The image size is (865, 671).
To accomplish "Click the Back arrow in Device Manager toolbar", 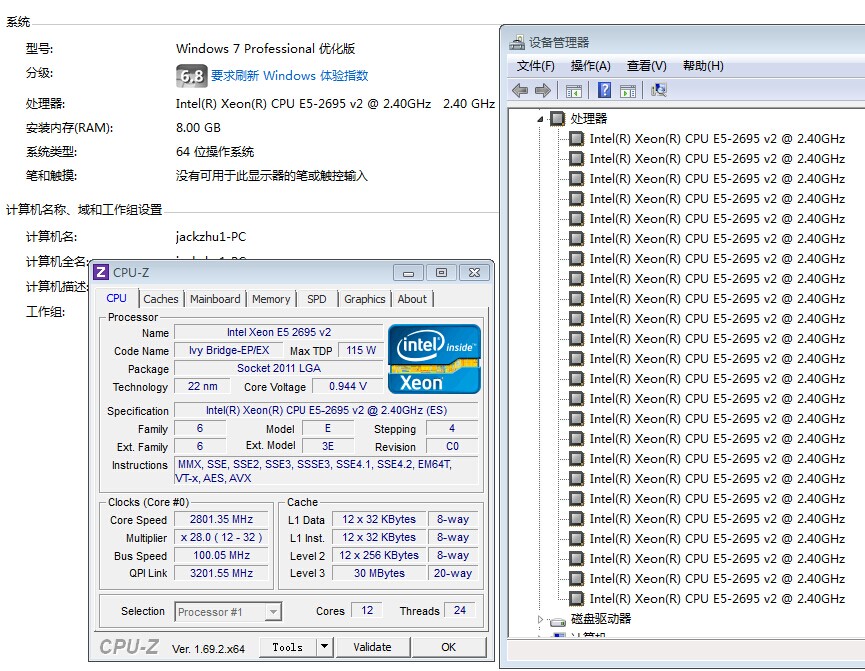I will [520, 90].
